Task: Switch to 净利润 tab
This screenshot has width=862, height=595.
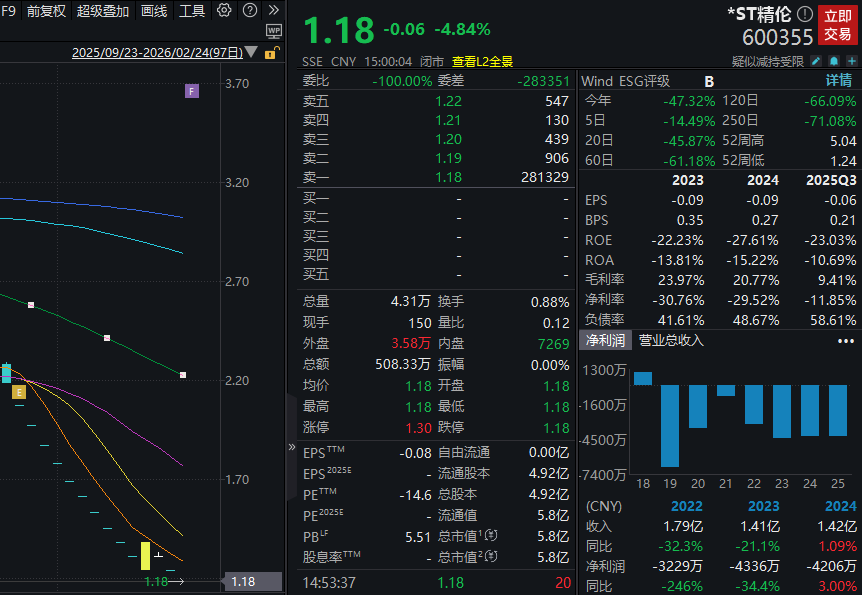Action: coord(605,340)
